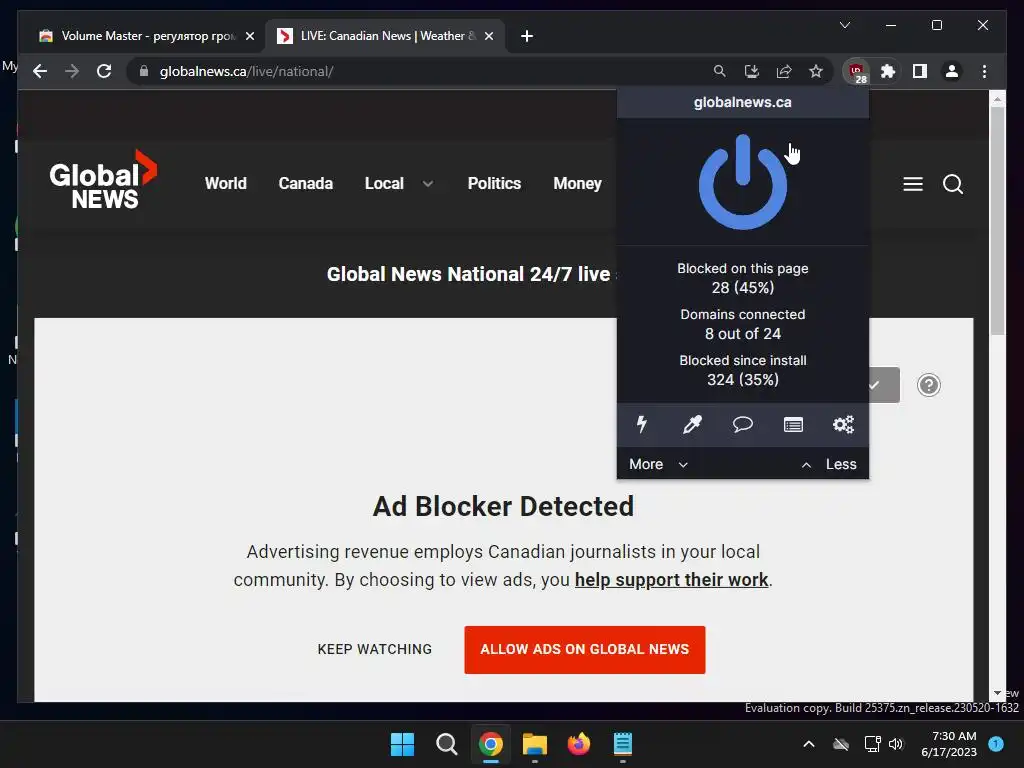Expand uBlock popup with More

tap(658, 464)
